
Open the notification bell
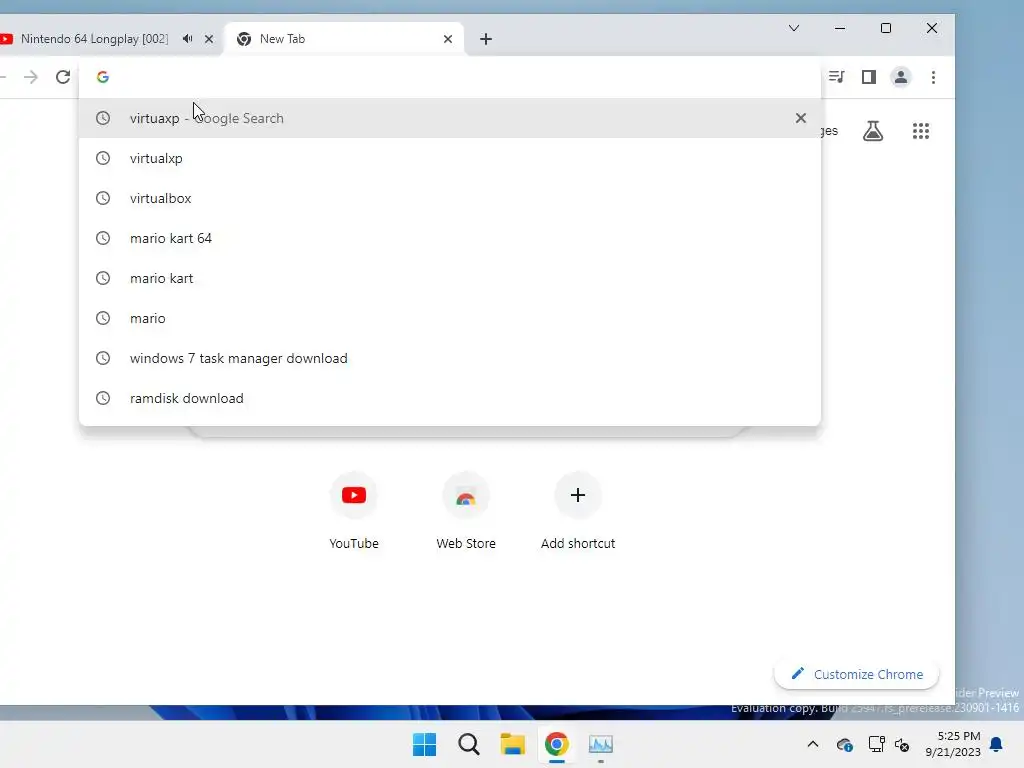click(996, 744)
